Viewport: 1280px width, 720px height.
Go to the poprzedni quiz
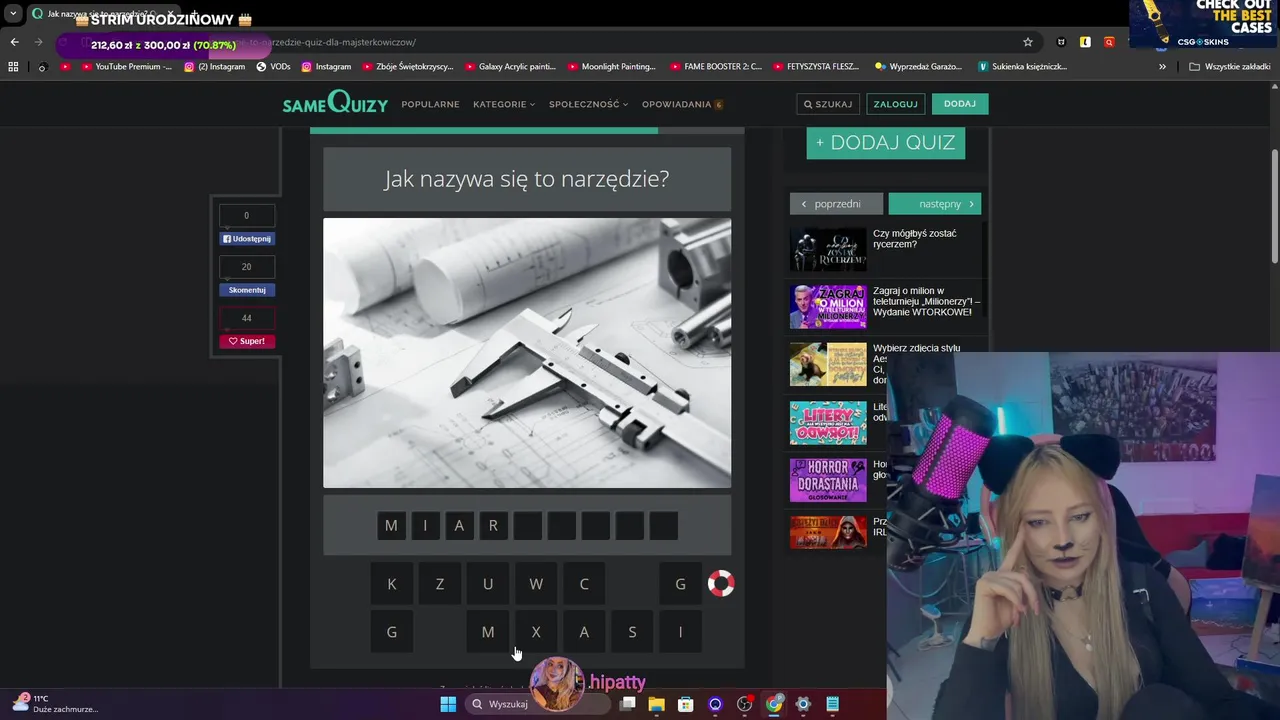[x=836, y=203]
